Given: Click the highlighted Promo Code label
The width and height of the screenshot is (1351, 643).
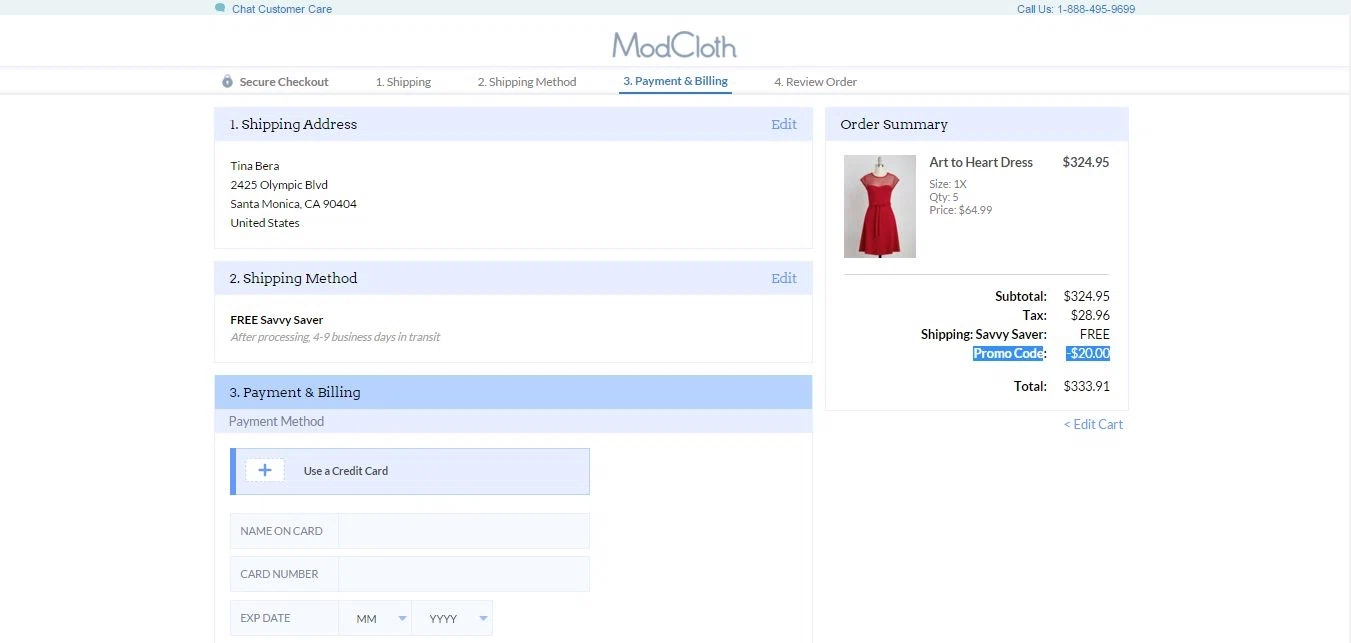Looking at the screenshot, I should point(1008,353).
